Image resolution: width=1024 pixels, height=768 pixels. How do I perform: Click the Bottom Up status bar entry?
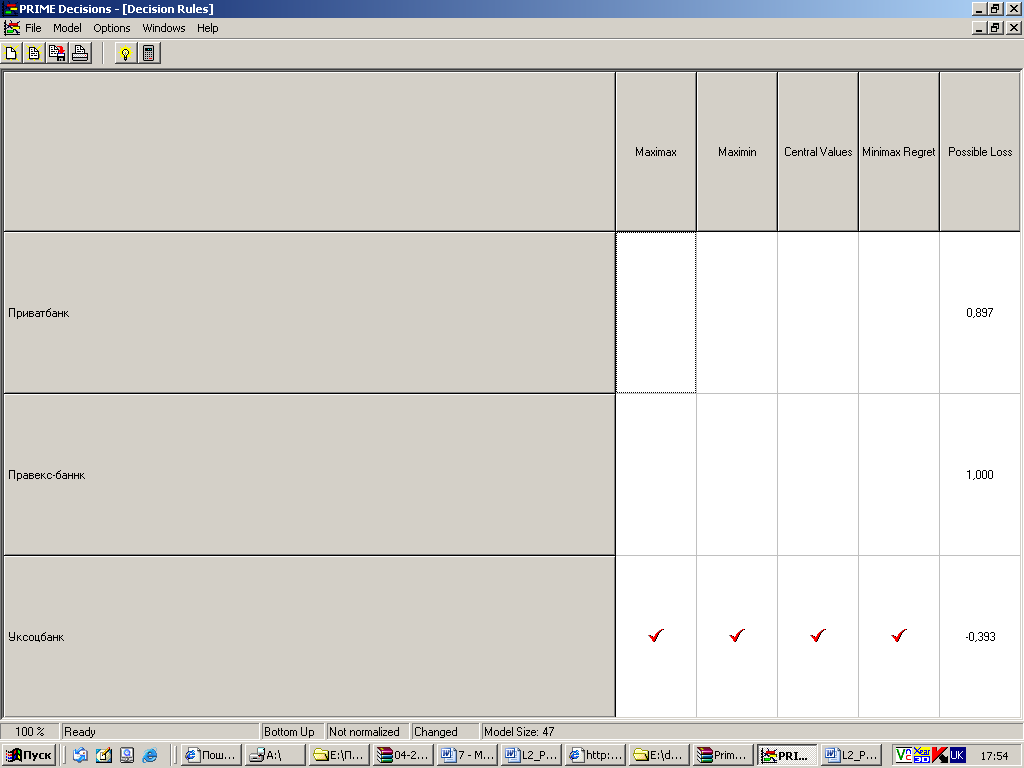(x=291, y=731)
